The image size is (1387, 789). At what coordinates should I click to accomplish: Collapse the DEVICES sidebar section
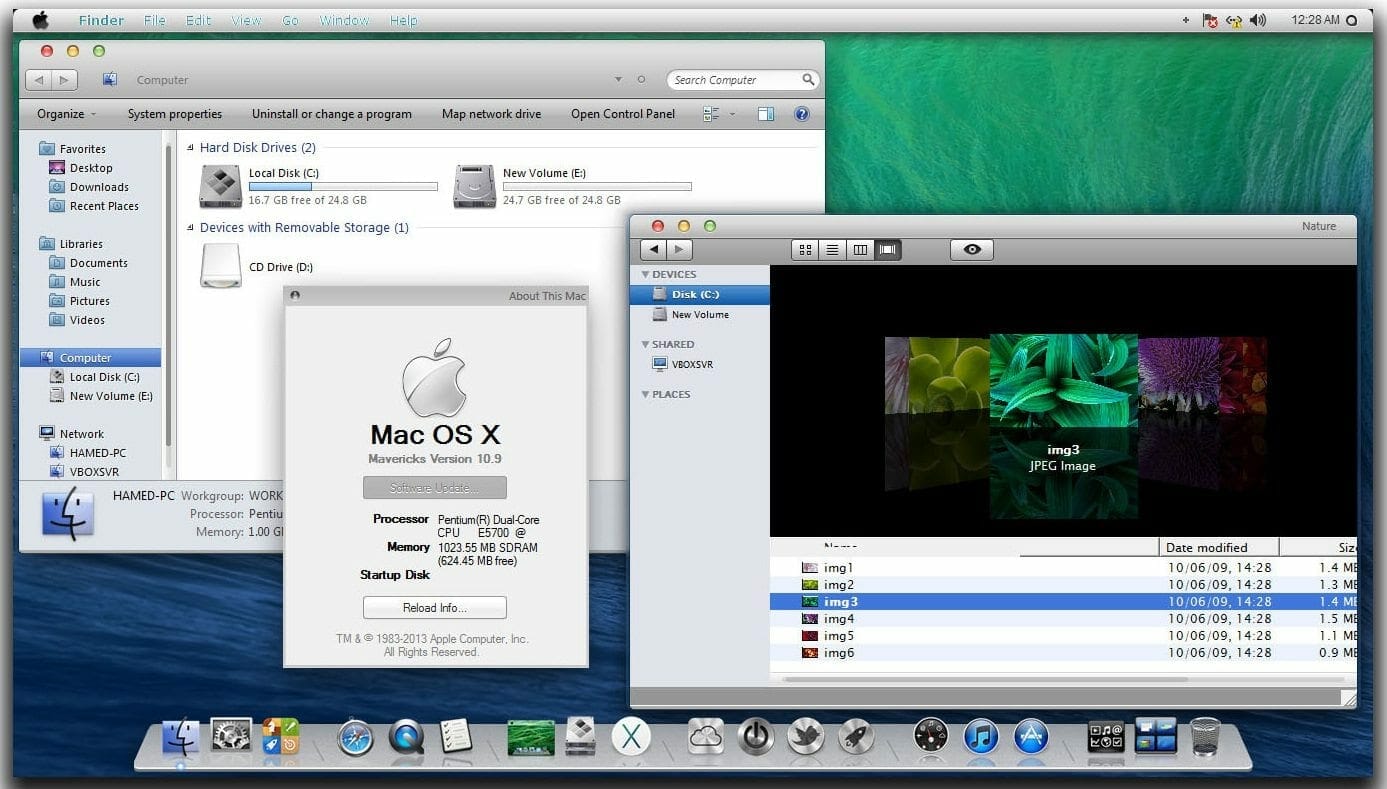[x=646, y=274]
